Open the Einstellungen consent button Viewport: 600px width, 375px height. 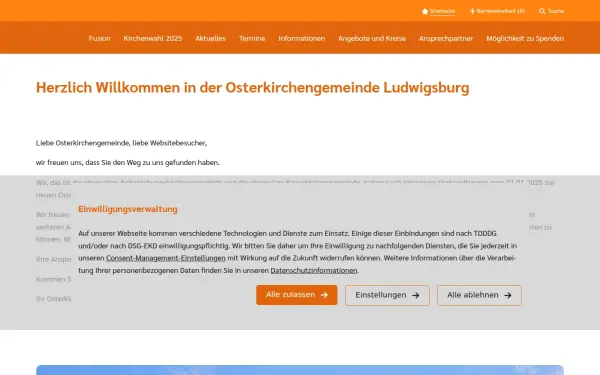click(387, 295)
